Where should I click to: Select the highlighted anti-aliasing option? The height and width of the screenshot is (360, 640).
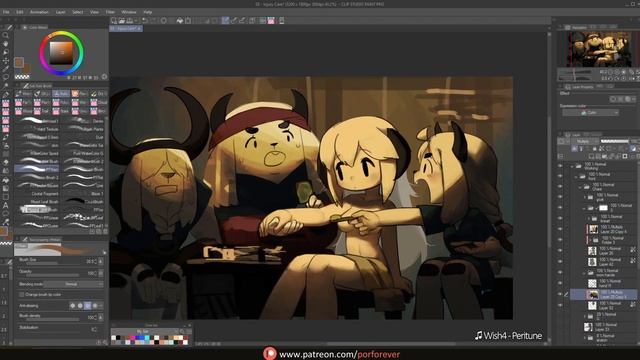pyautogui.click(x=87, y=305)
